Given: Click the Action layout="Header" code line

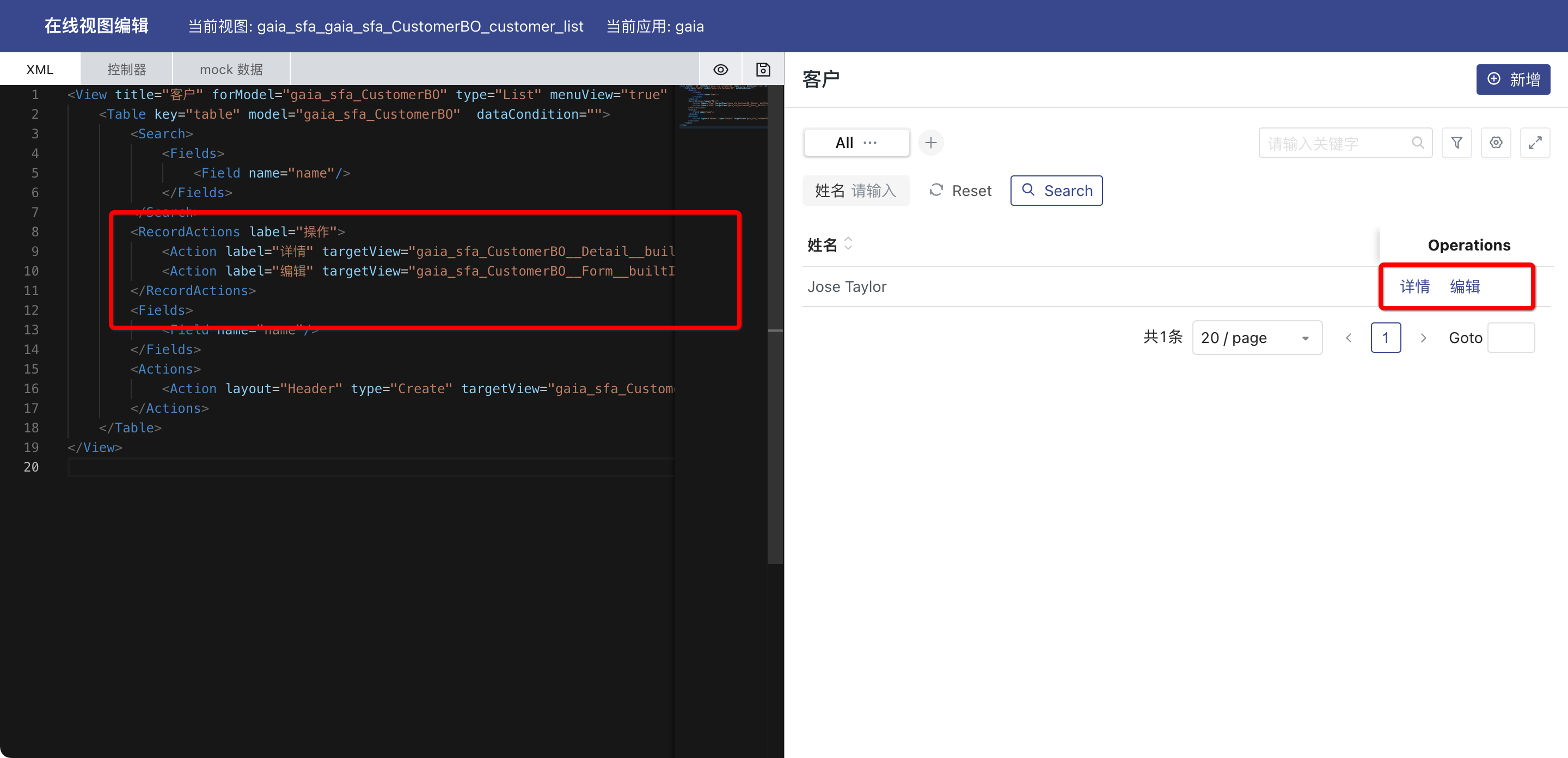Looking at the screenshot, I should click(x=418, y=388).
